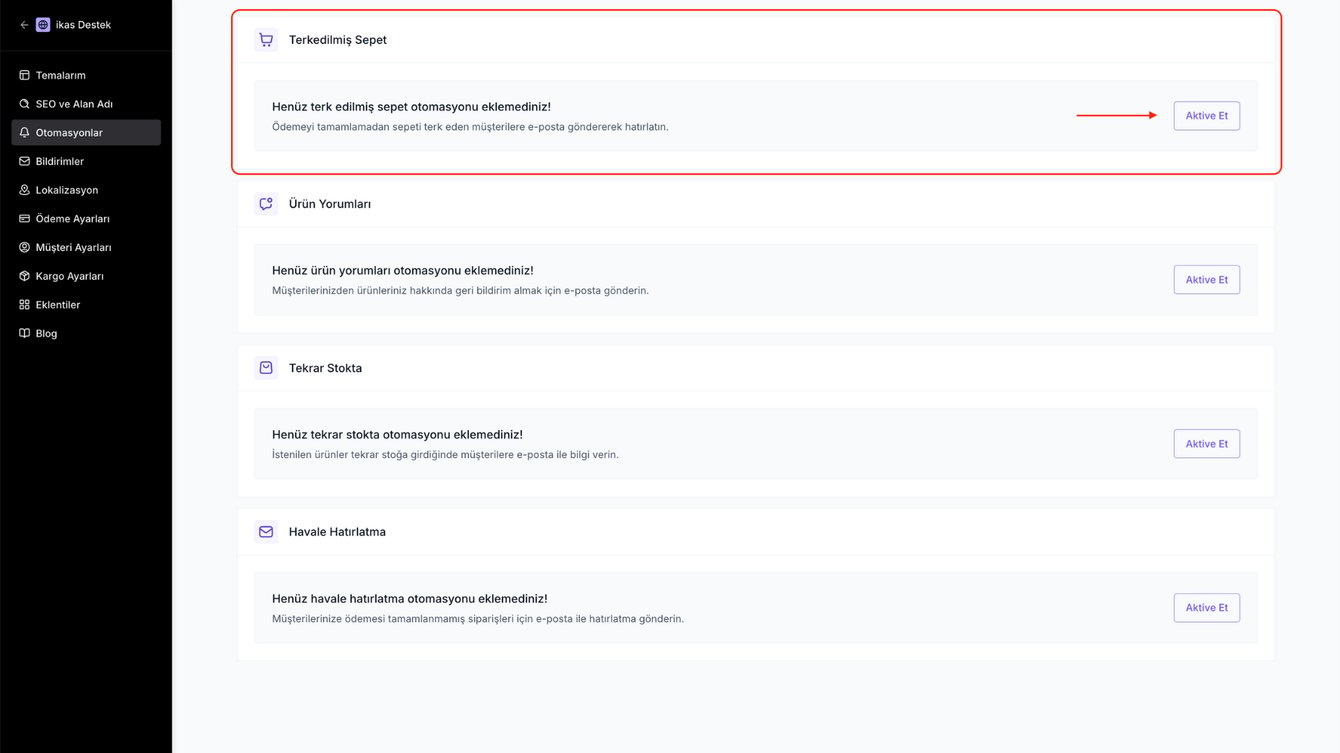
Task: Click the ikas Destek store logo icon
Action: [x=43, y=25]
